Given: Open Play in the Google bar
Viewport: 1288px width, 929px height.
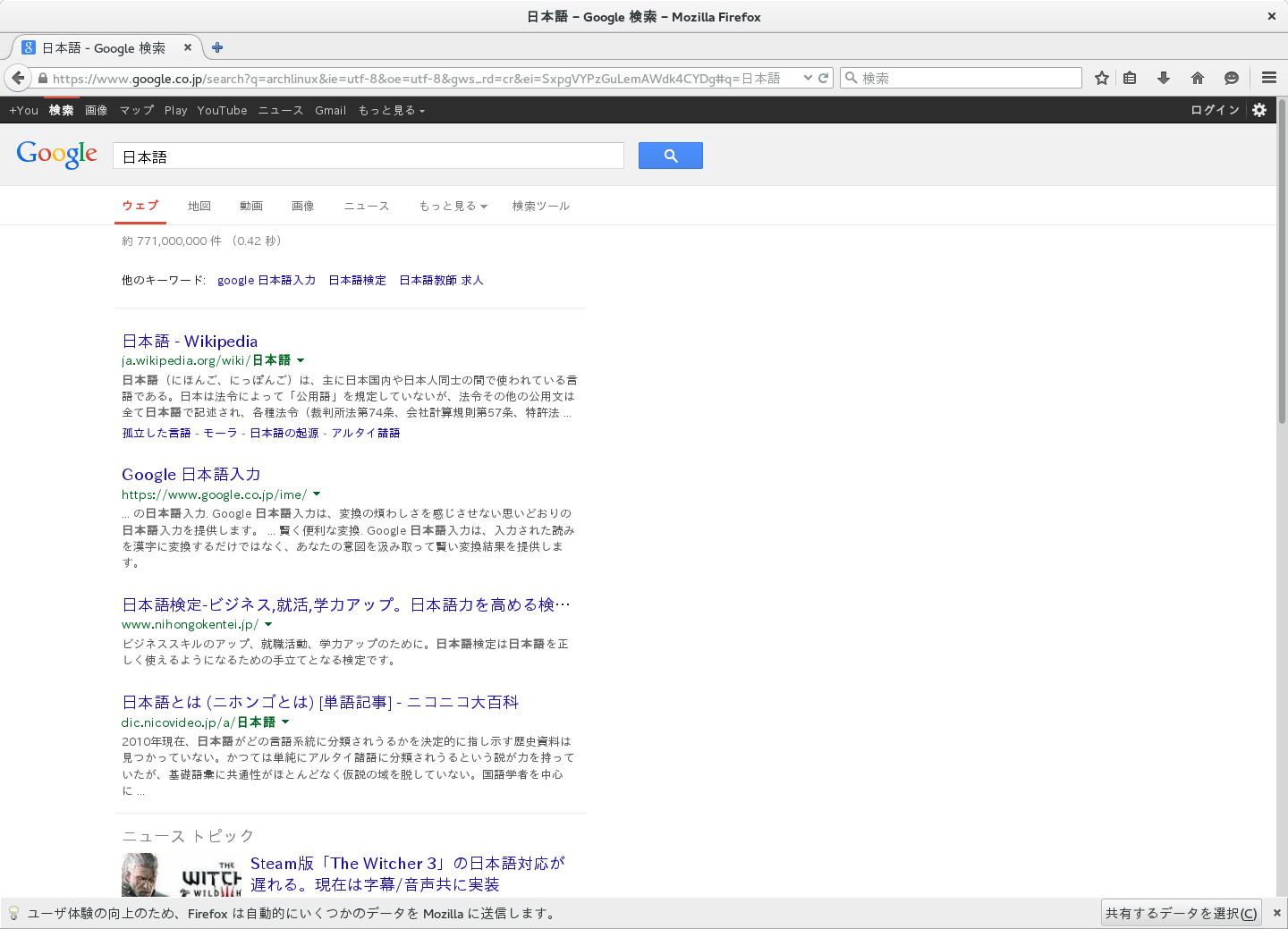Looking at the screenshot, I should [176, 110].
